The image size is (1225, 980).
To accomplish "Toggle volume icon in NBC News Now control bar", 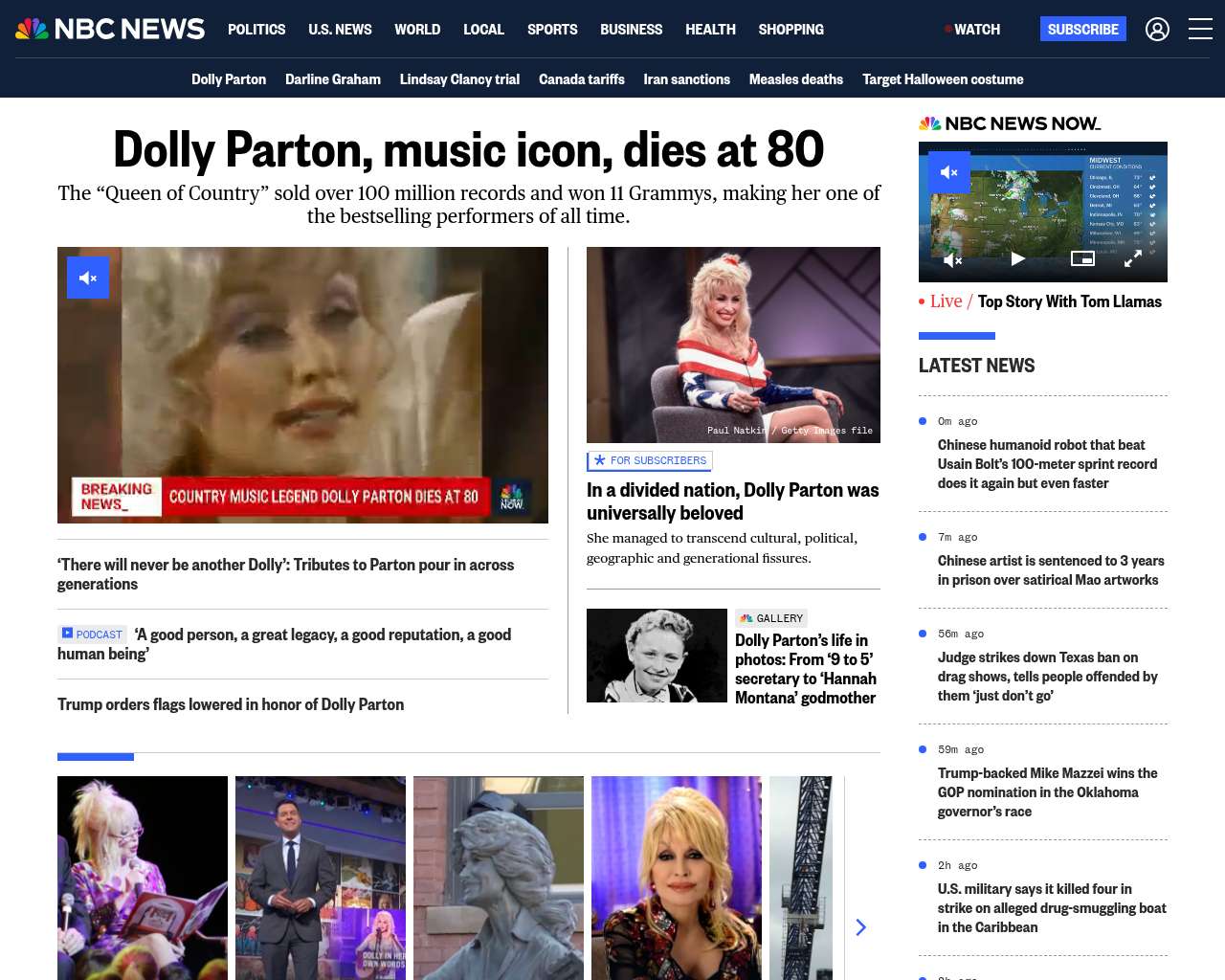I will (952, 259).
